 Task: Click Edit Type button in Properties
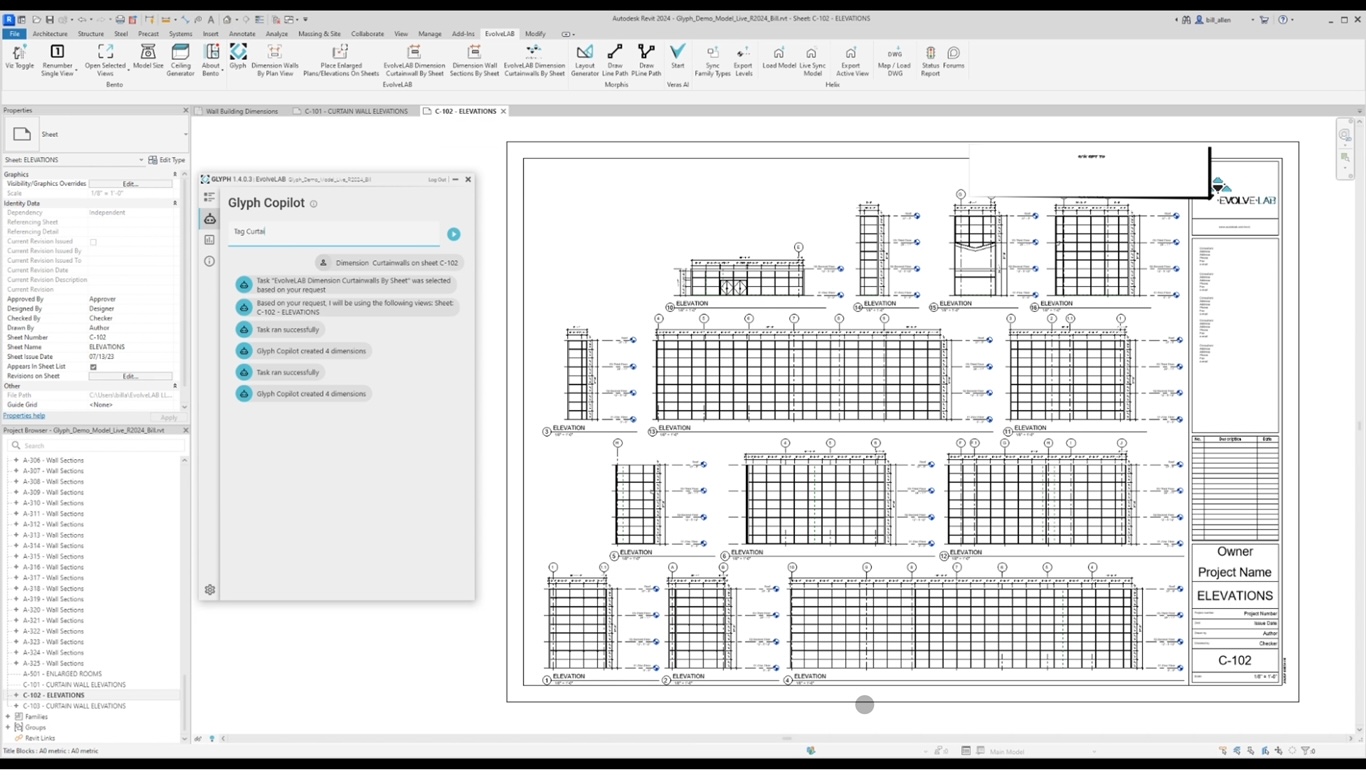point(167,160)
